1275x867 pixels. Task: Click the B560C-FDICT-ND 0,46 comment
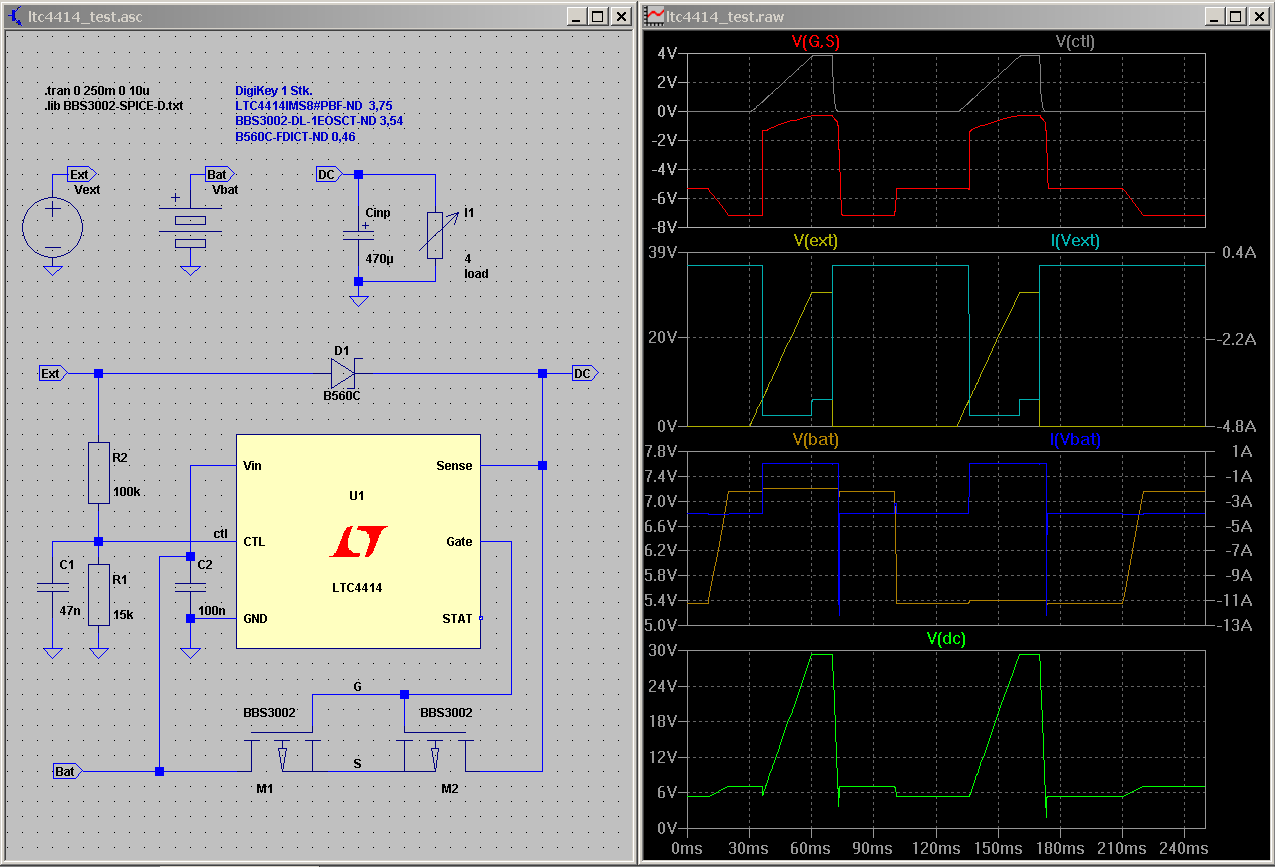pyautogui.click(x=295, y=136)
